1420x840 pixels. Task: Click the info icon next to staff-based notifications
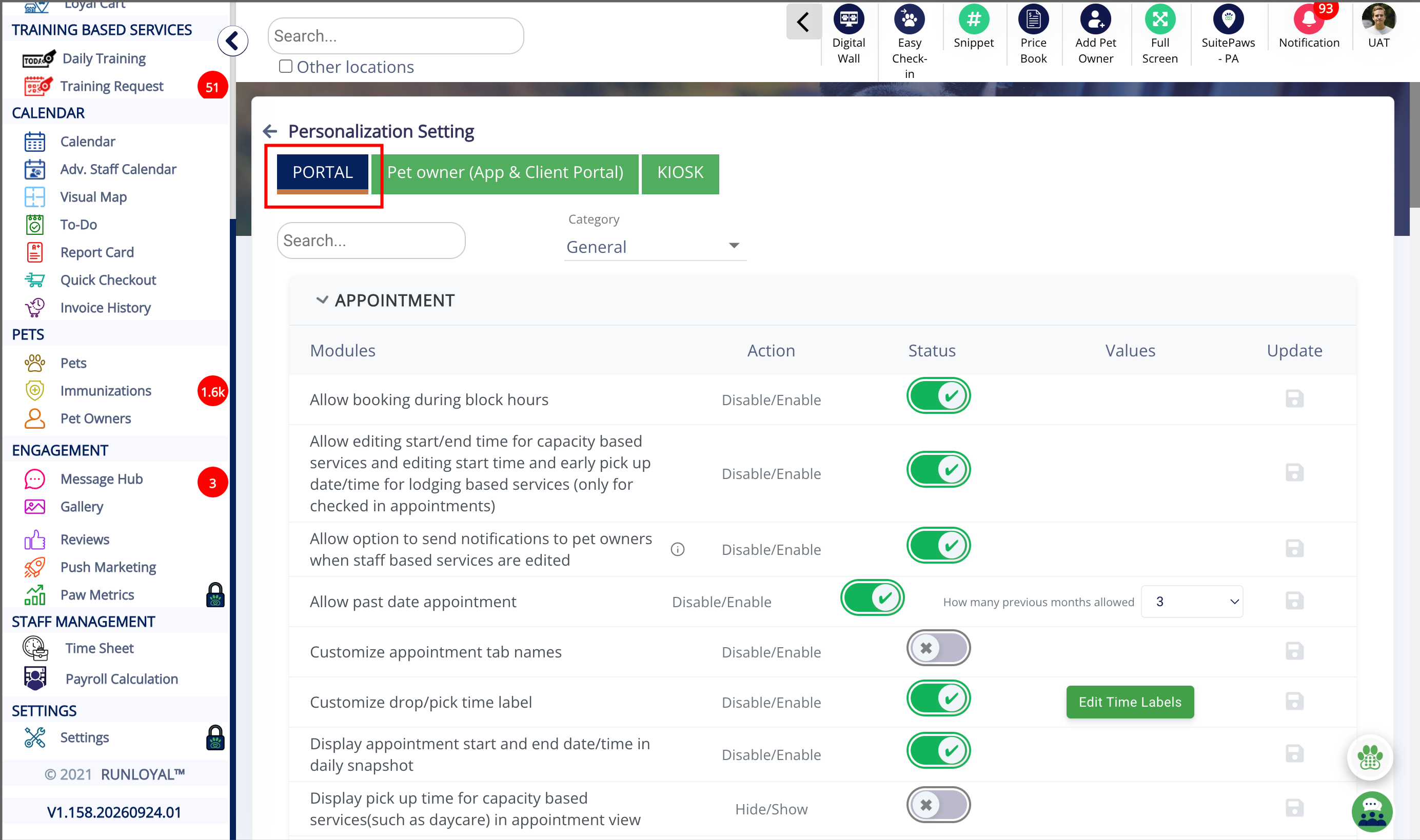click(677, 549)
